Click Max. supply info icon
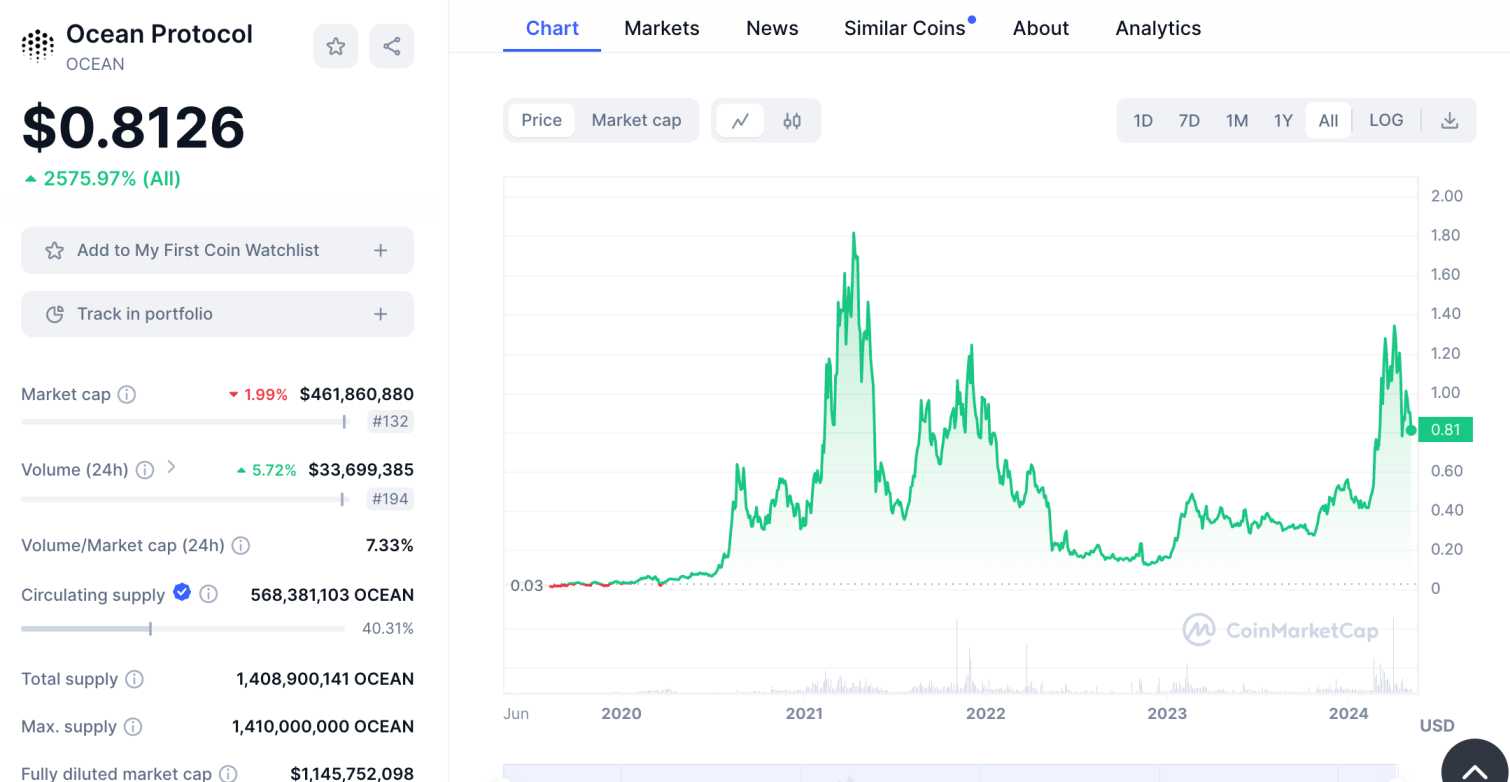 point(133,727)
